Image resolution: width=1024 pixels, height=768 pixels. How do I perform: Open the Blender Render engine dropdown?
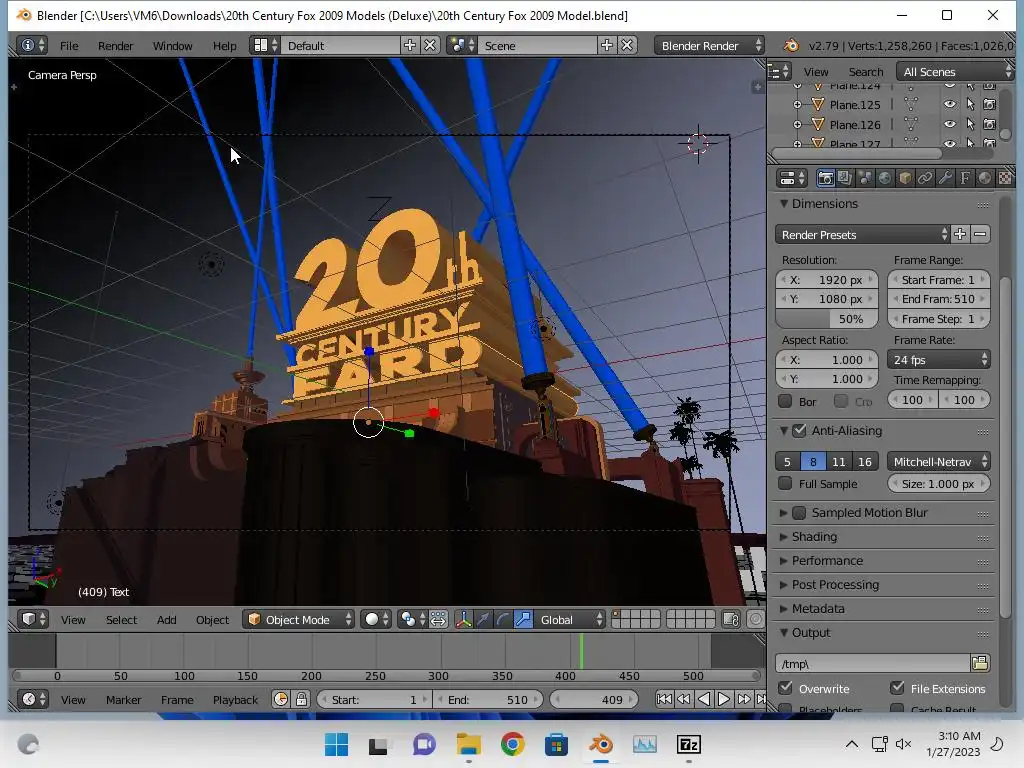tap(709, 45)
